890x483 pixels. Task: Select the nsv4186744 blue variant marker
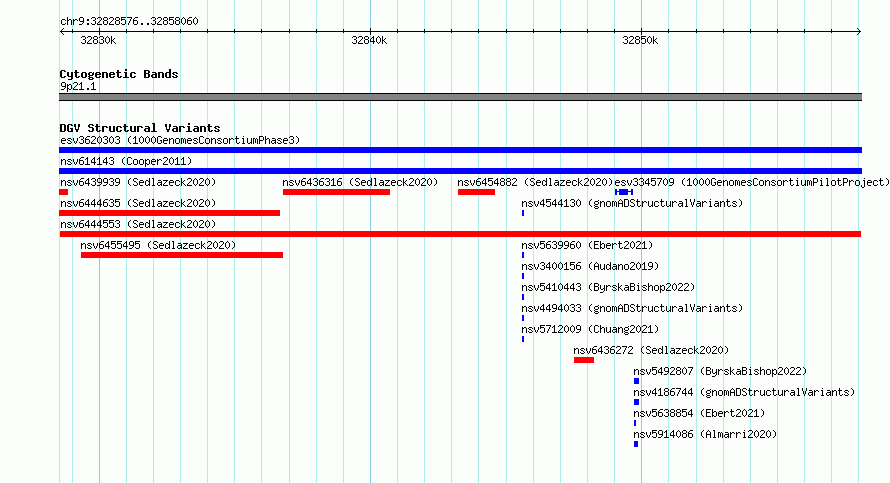click(636, 402)
